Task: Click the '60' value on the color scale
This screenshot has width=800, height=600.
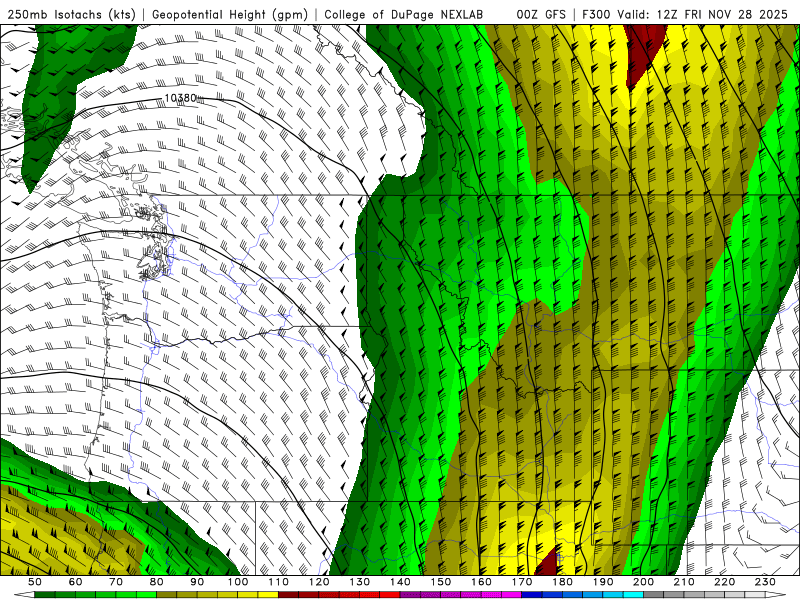Action: [x=75, y=582]
